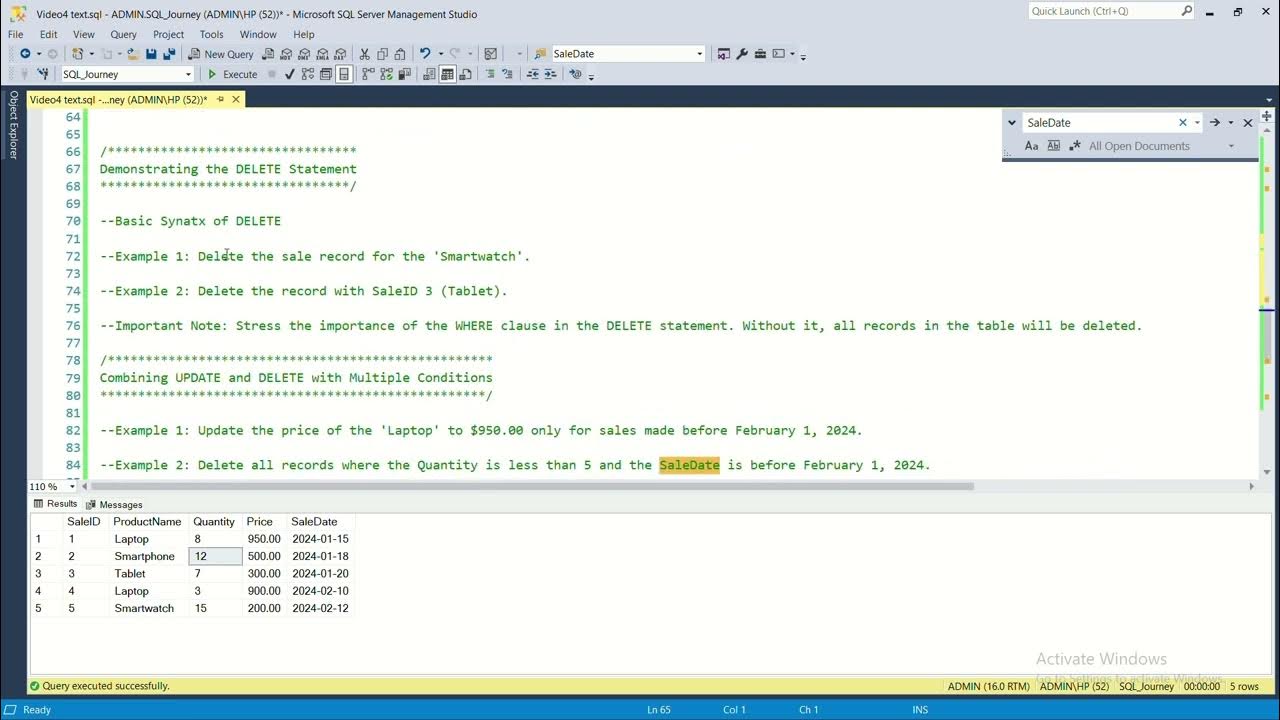
Task: Click the Cut scissors icon
Action: [x=364, y=54]
